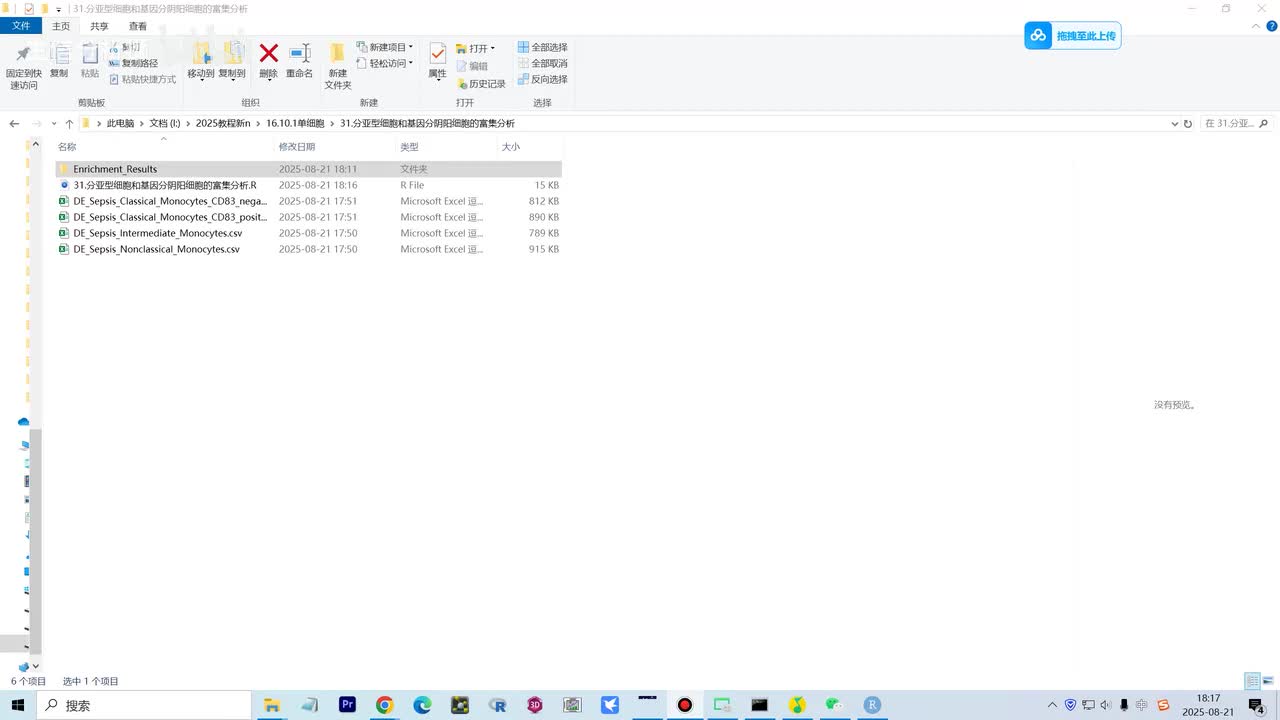The image size is (1280, 720).
Task: Open the red record app in taskbar
Action: pos(685,705)
